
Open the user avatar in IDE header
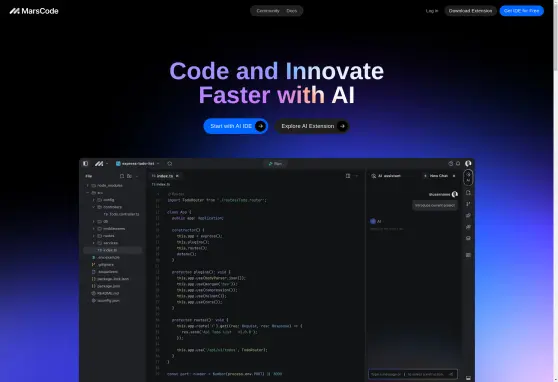[468, 163]
